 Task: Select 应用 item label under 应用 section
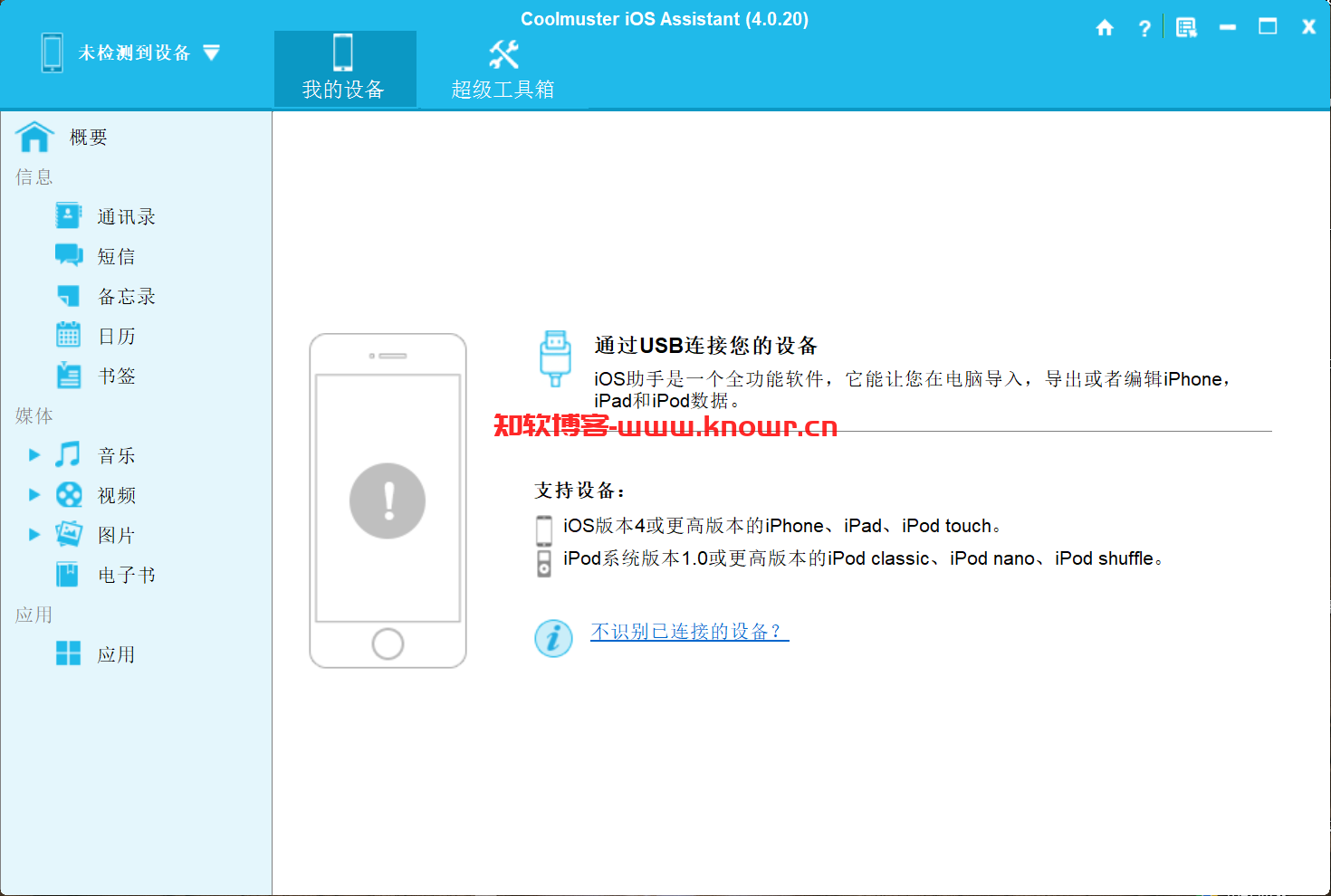[117, 654]
